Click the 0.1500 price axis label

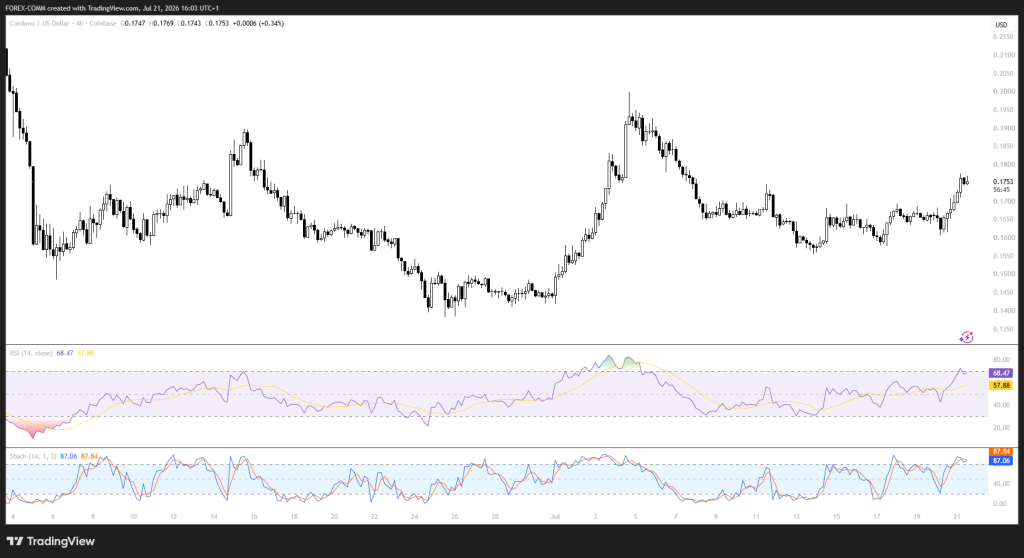(1003, 274)
